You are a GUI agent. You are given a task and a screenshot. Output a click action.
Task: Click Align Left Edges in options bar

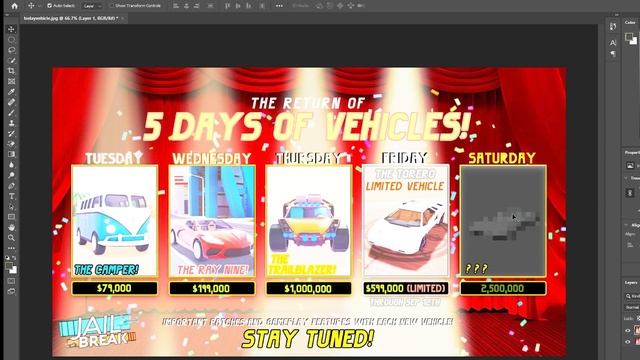[x=176, y=6]
